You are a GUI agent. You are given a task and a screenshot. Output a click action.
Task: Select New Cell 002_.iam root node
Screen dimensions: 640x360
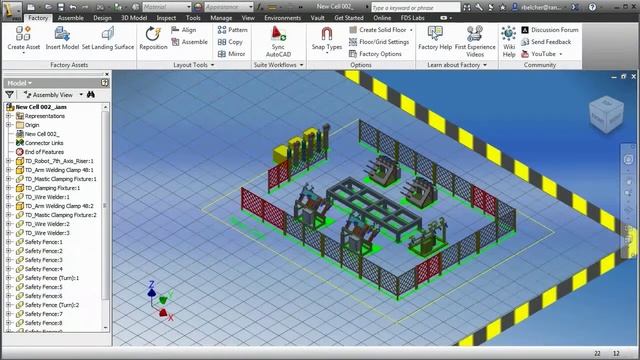click(41, 107)
